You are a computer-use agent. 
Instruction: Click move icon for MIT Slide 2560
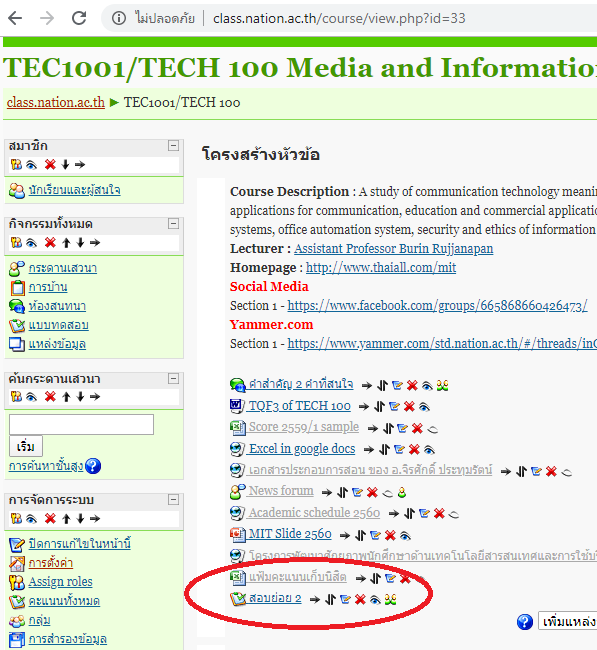pyautogui.click(x=361, y=536)
